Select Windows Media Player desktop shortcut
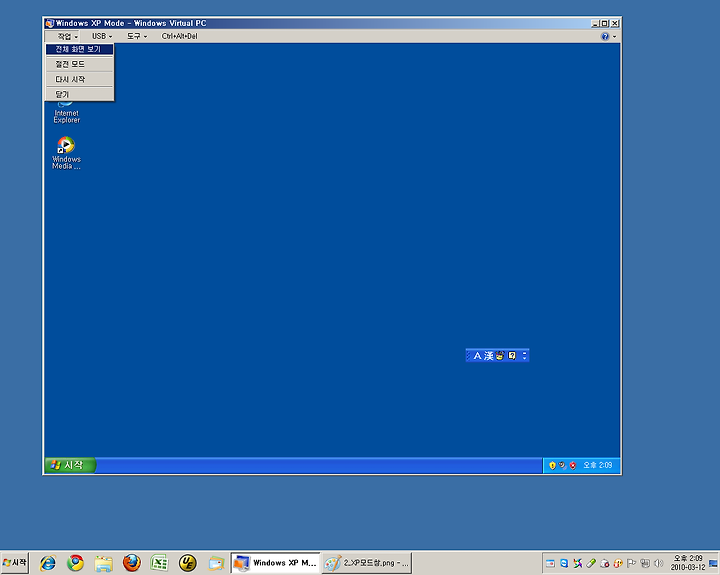Image resolution: width=720 pixels, height=575 pixels. pos(66,153)
